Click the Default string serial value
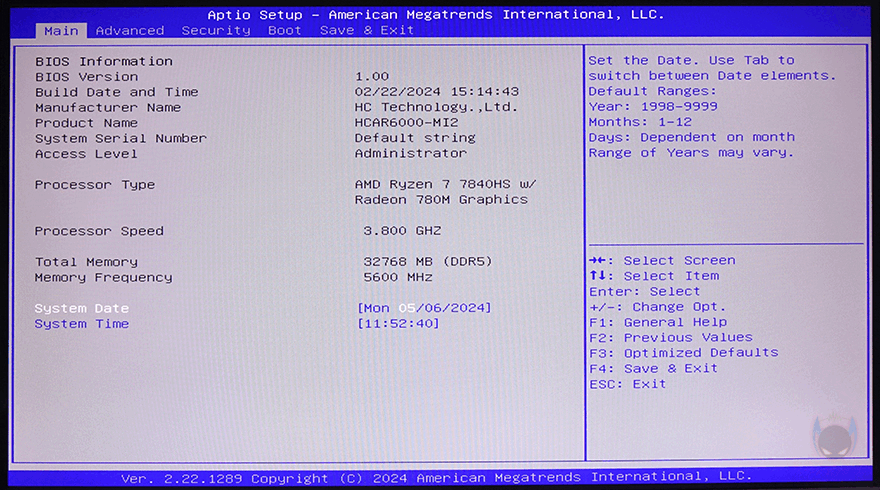 click(415, 138)
